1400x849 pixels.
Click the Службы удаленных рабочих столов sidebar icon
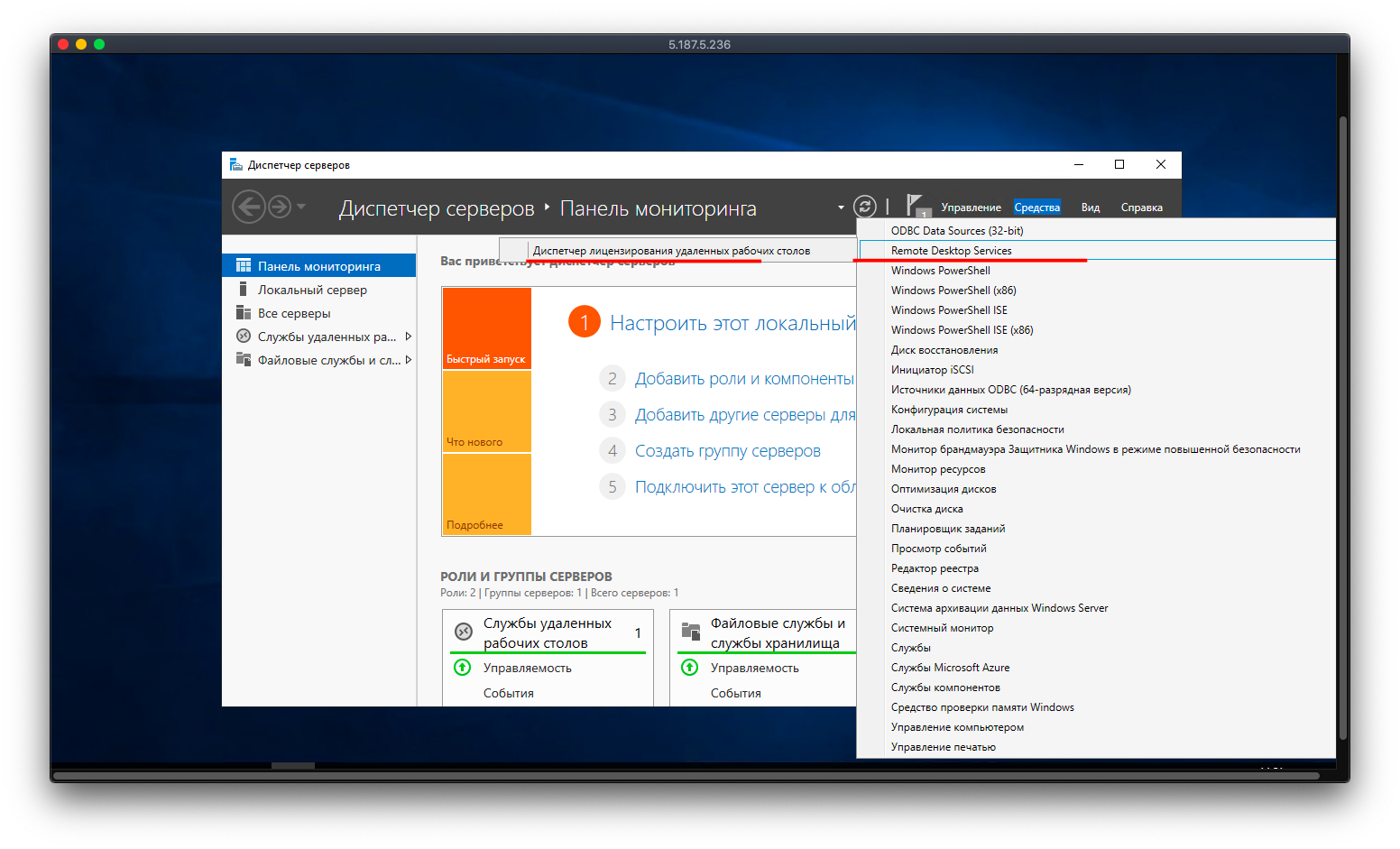(244, 336)
